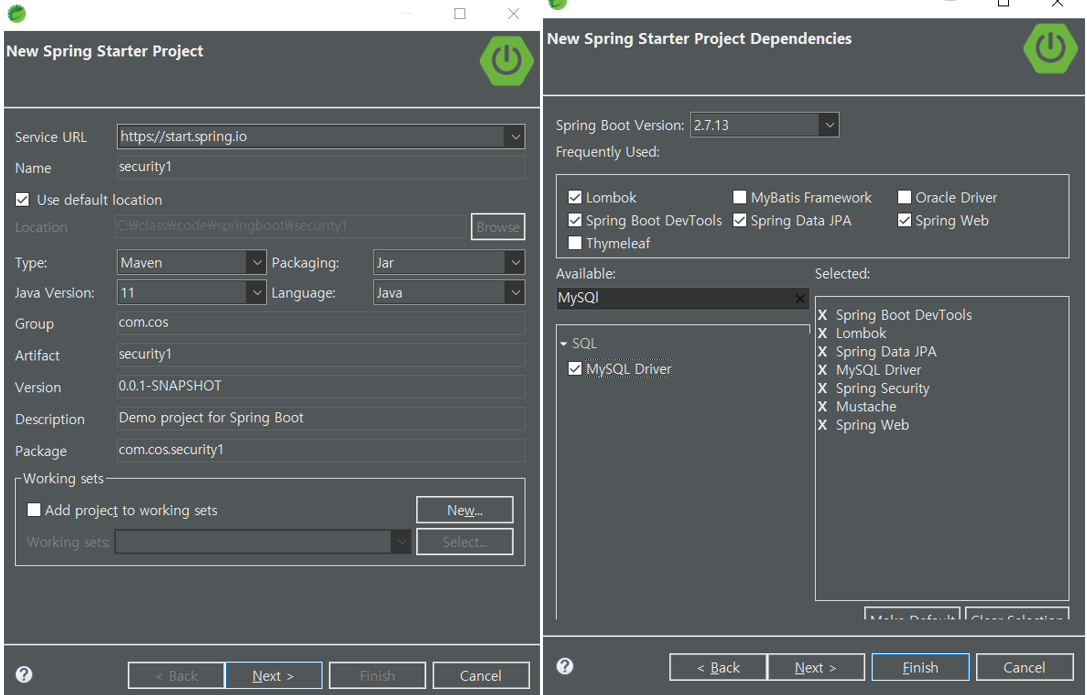Check the Thymeleaf dependency

[x=575, y=243]
